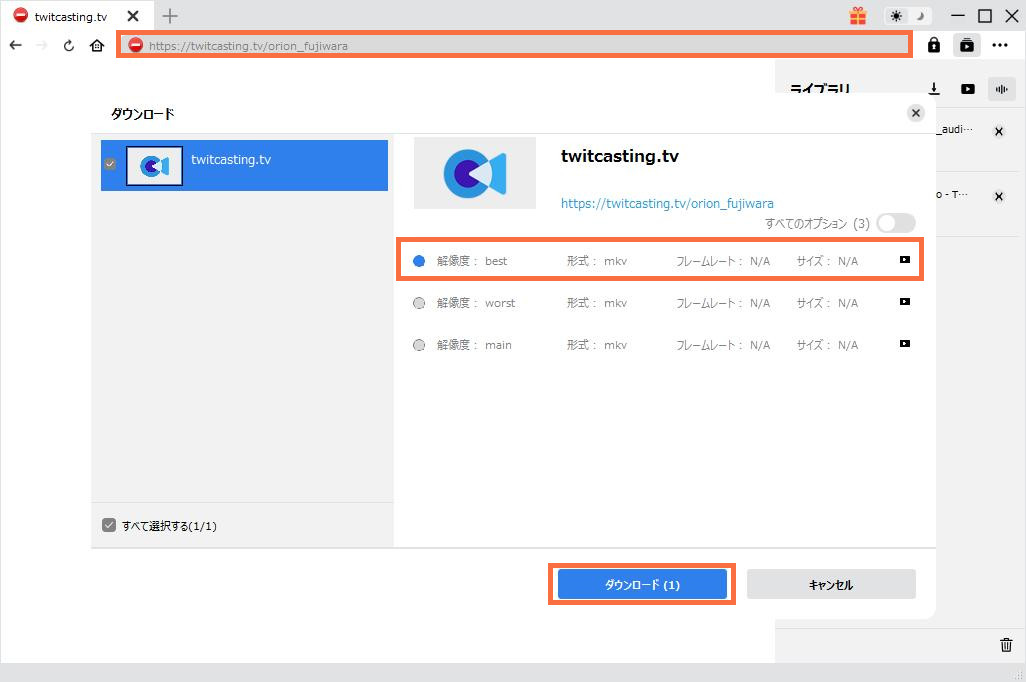1026x682 pixels.
Task: Click the キャンセル button
Action: (831, 584)
